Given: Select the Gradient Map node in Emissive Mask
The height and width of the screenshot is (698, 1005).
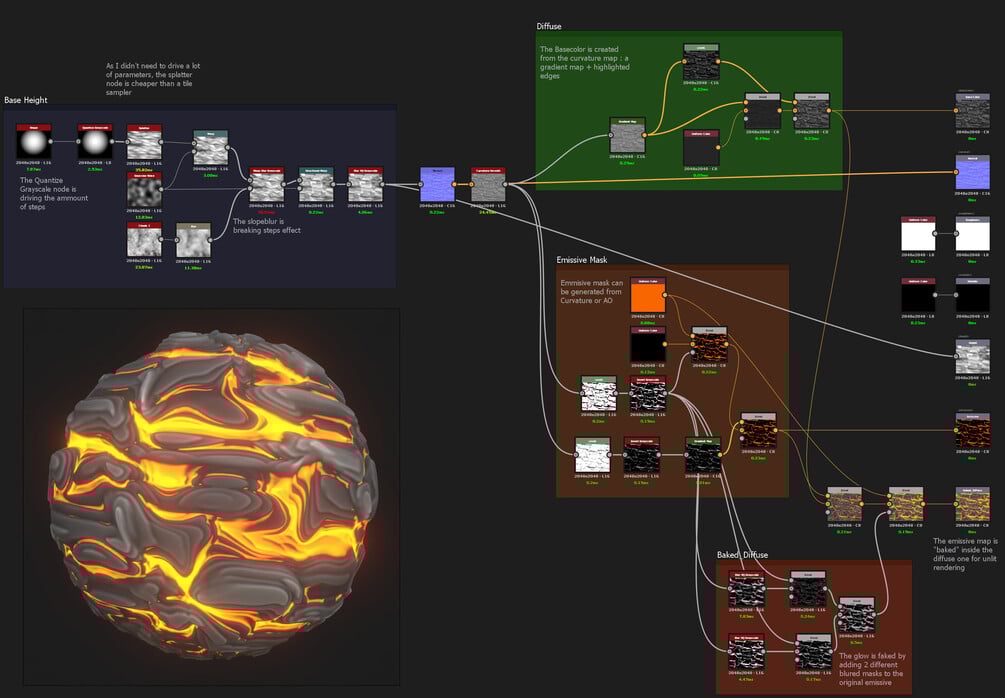Looking at the screenshot, I should [x=703, y=455].
